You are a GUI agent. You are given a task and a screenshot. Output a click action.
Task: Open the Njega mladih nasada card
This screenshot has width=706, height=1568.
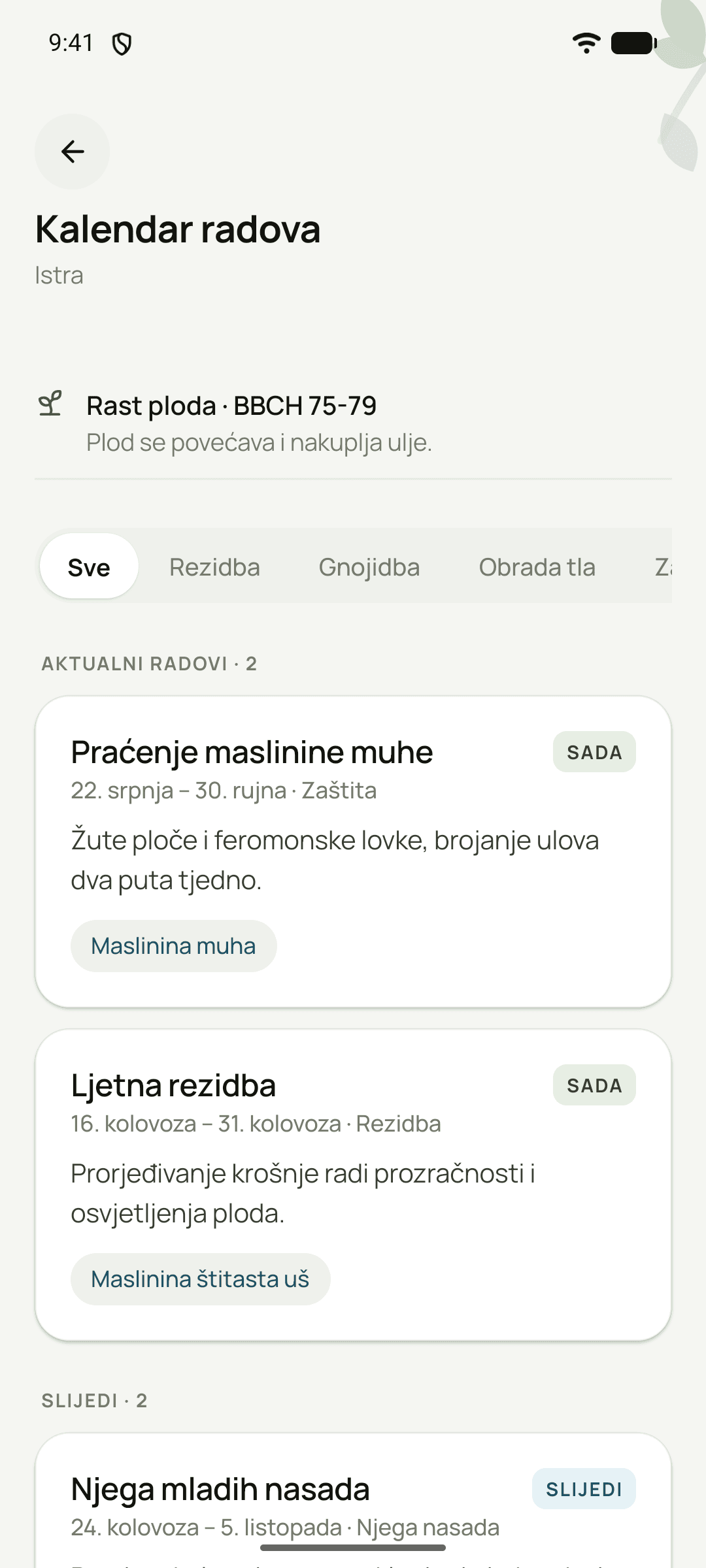pyautogui.click(x=353, y=1501)
